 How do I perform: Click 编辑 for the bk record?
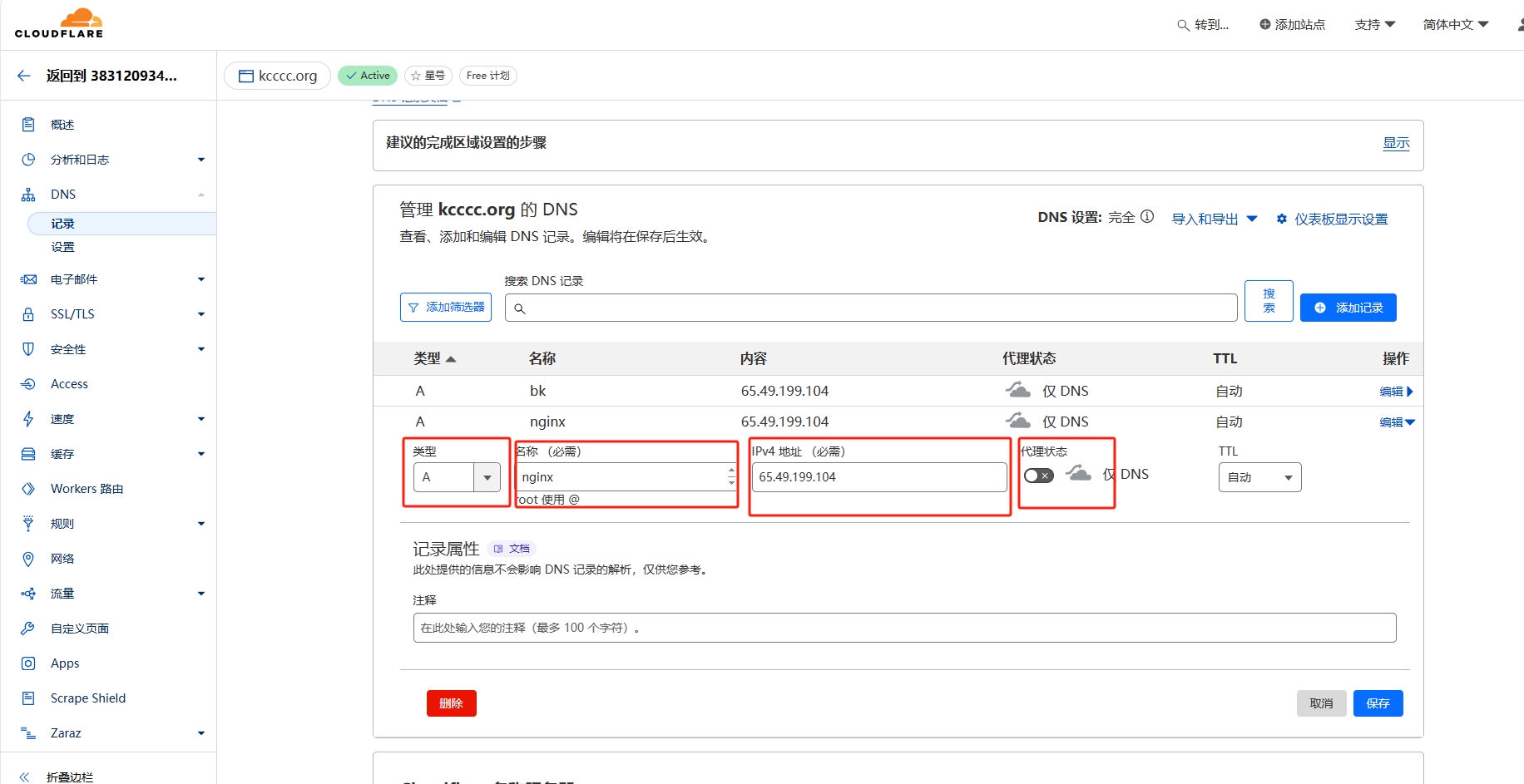[x=1396, y=392]
